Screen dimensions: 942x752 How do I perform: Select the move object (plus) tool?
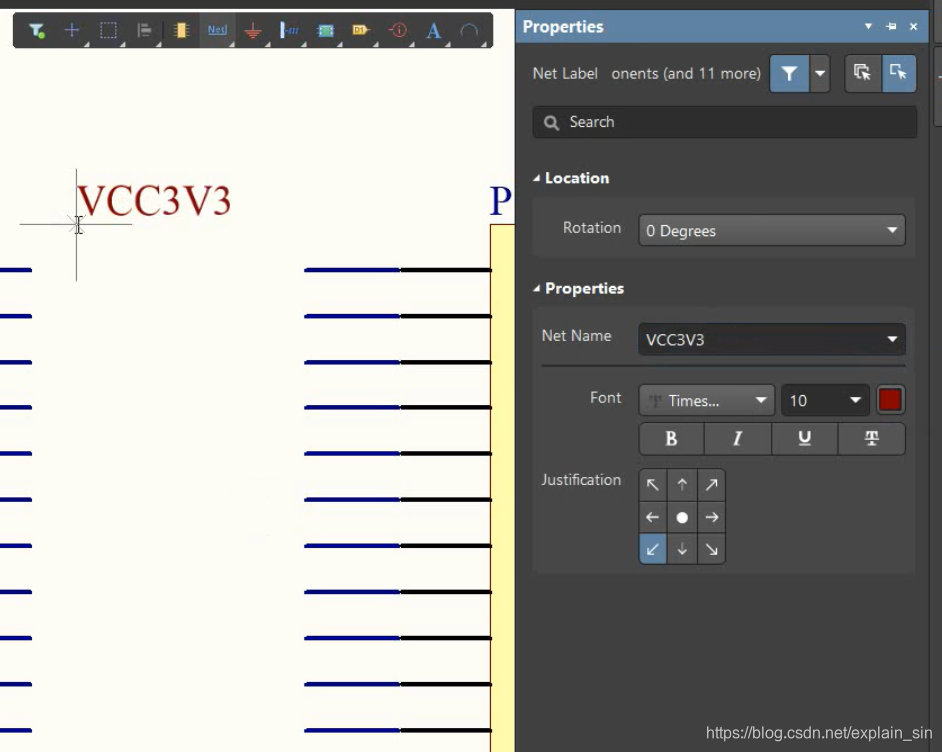72,29
